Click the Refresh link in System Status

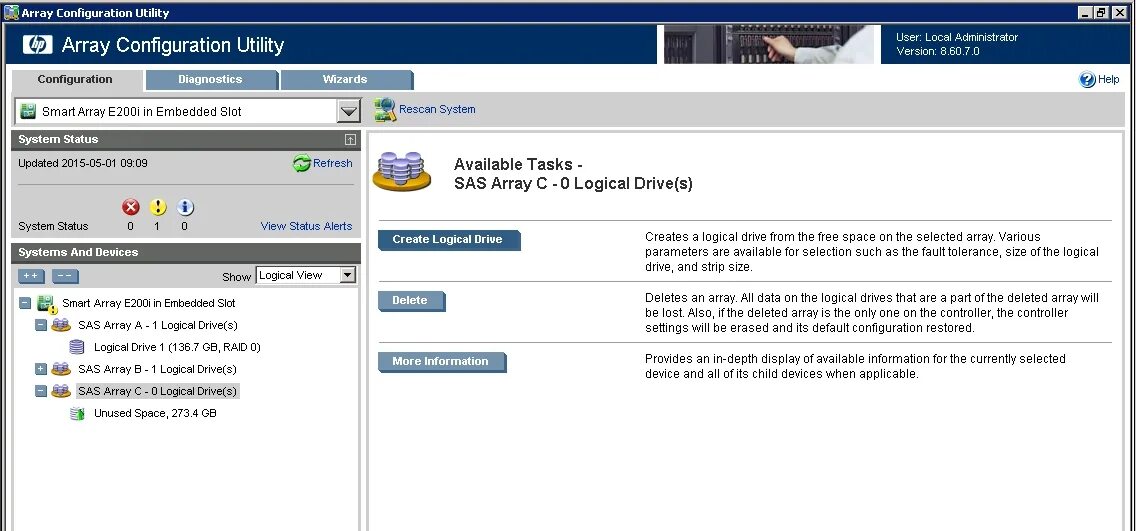click(333, 164)
